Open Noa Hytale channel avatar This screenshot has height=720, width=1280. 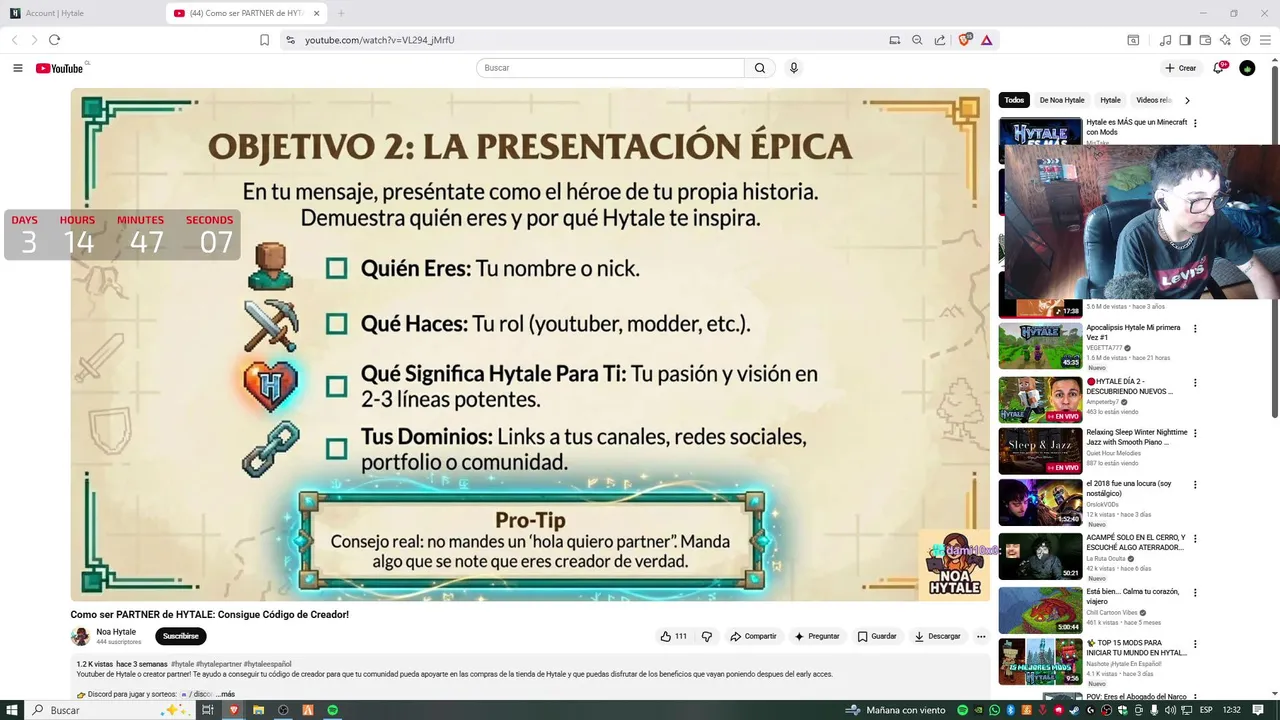[80, 636]
